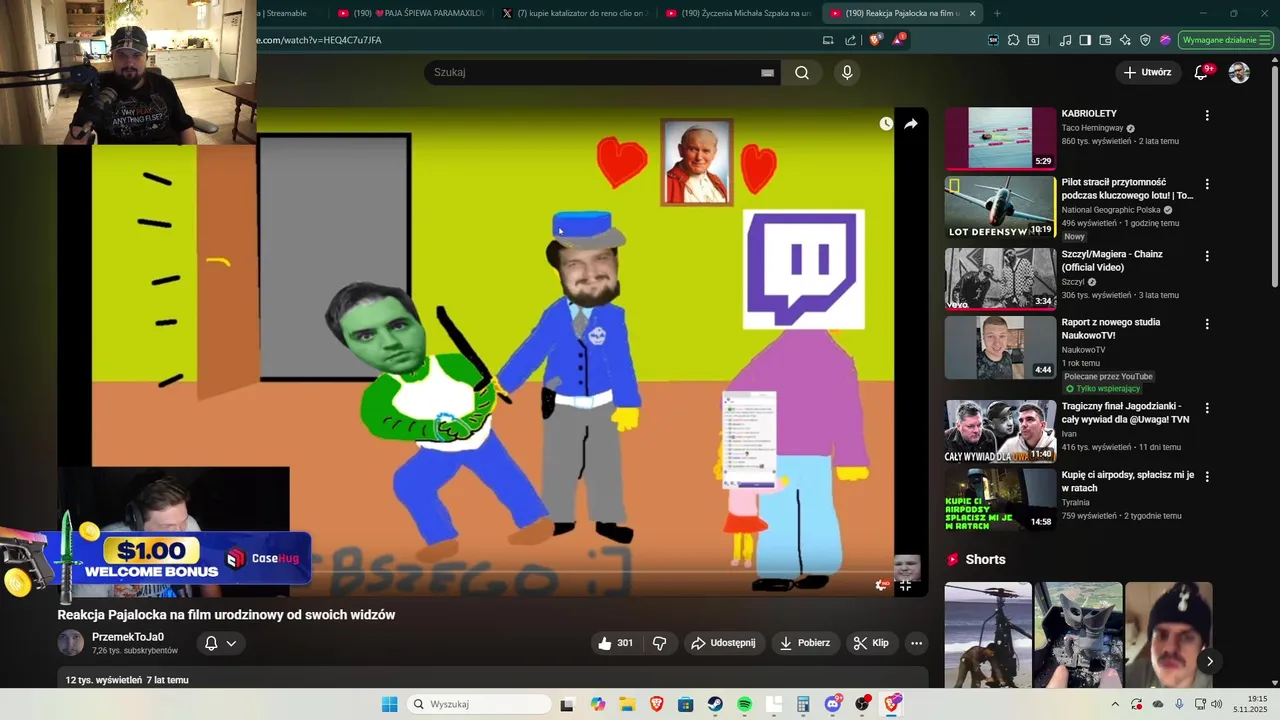Open Kupię ci airpodsy video thumbnail
Viewport: 1280px width, 720px height.
(1000, 500)
